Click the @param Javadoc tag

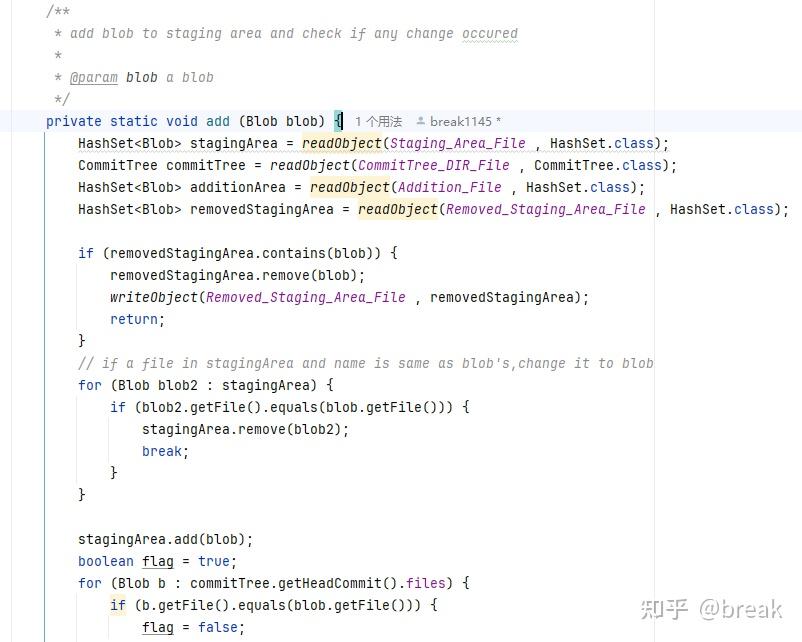coord(93,77)
